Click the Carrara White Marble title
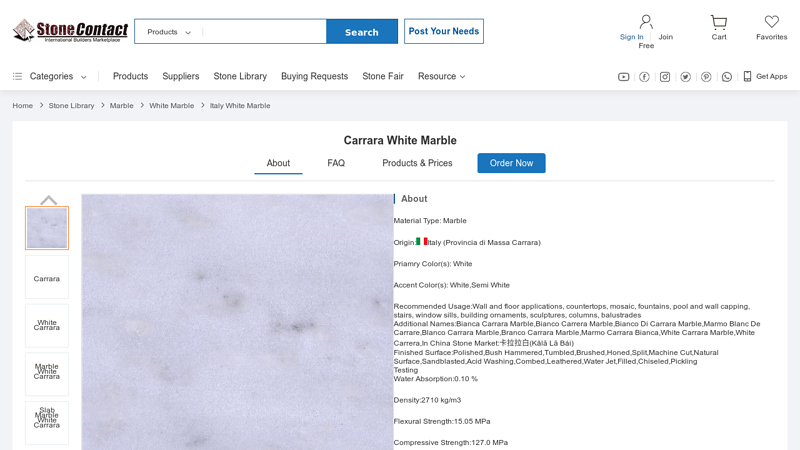 [400, 140]
